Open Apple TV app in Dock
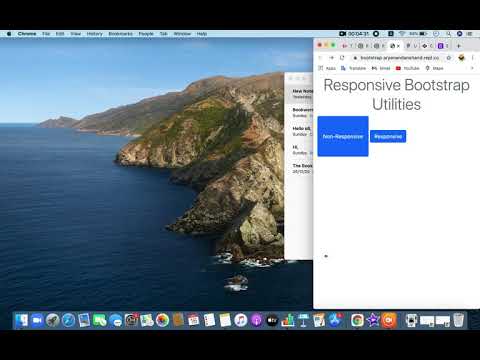 [x=272, y=320]
